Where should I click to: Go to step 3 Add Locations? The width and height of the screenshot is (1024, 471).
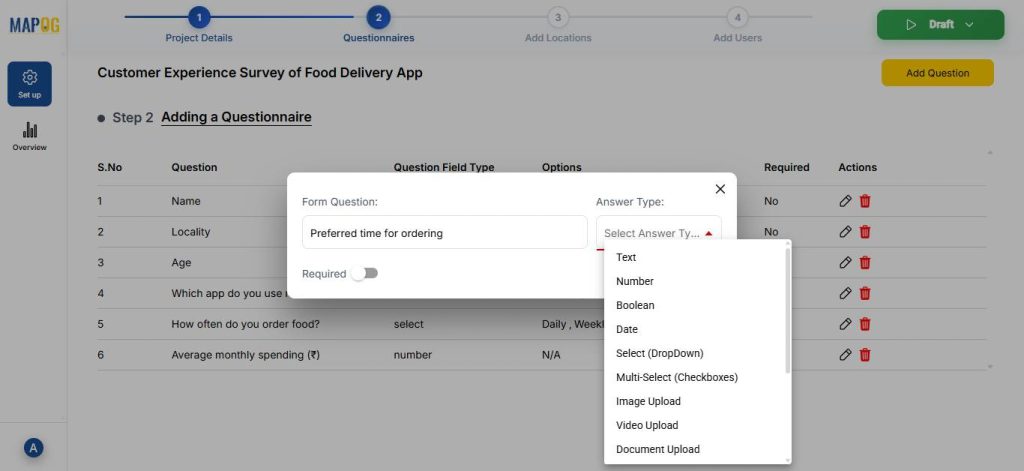coord(558,18)
